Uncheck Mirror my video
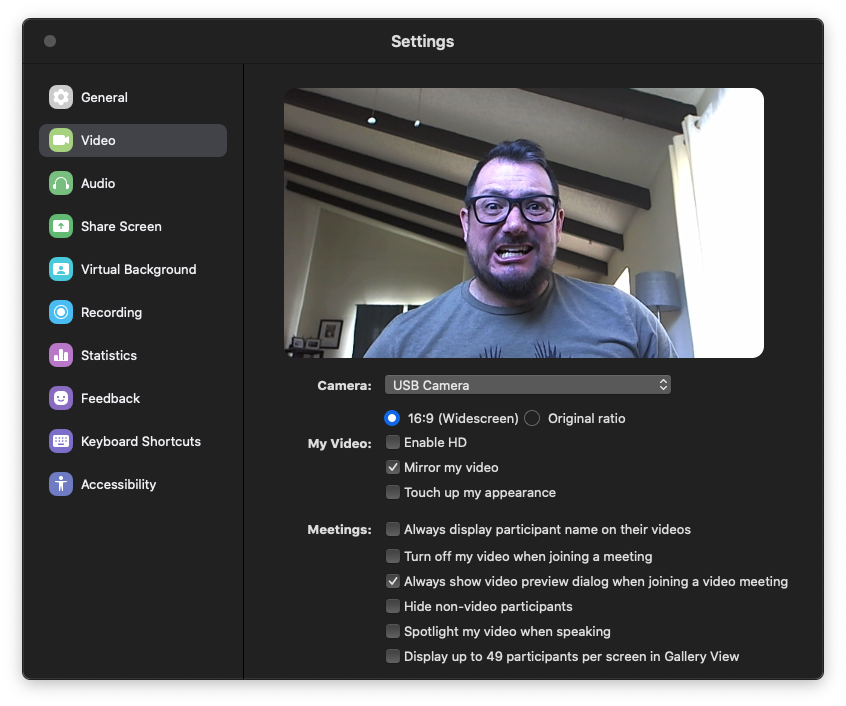This screenshot has height=706, width=846. pos(393,467)
